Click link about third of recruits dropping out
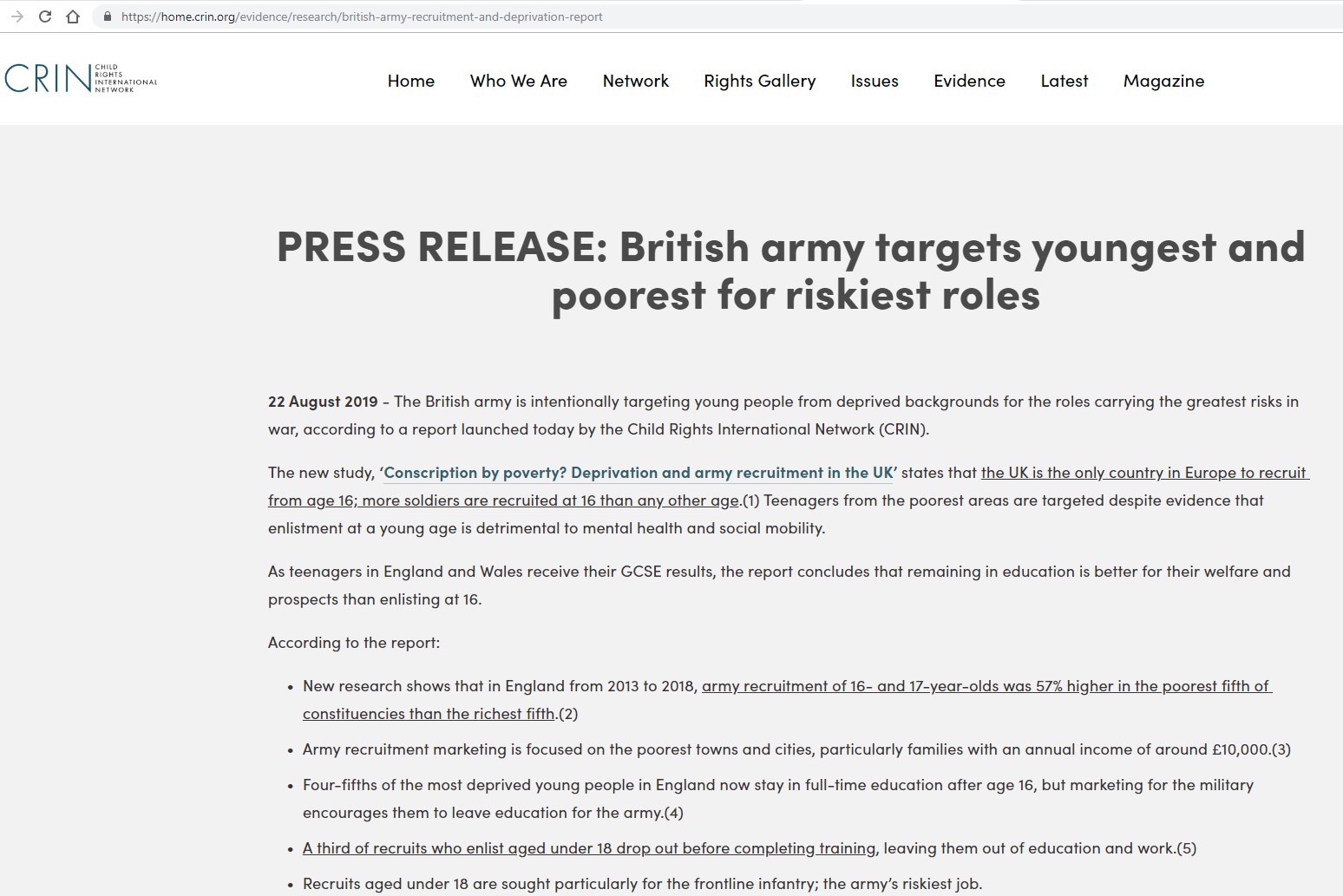The image size is (1343, 896). coord(589,848)
